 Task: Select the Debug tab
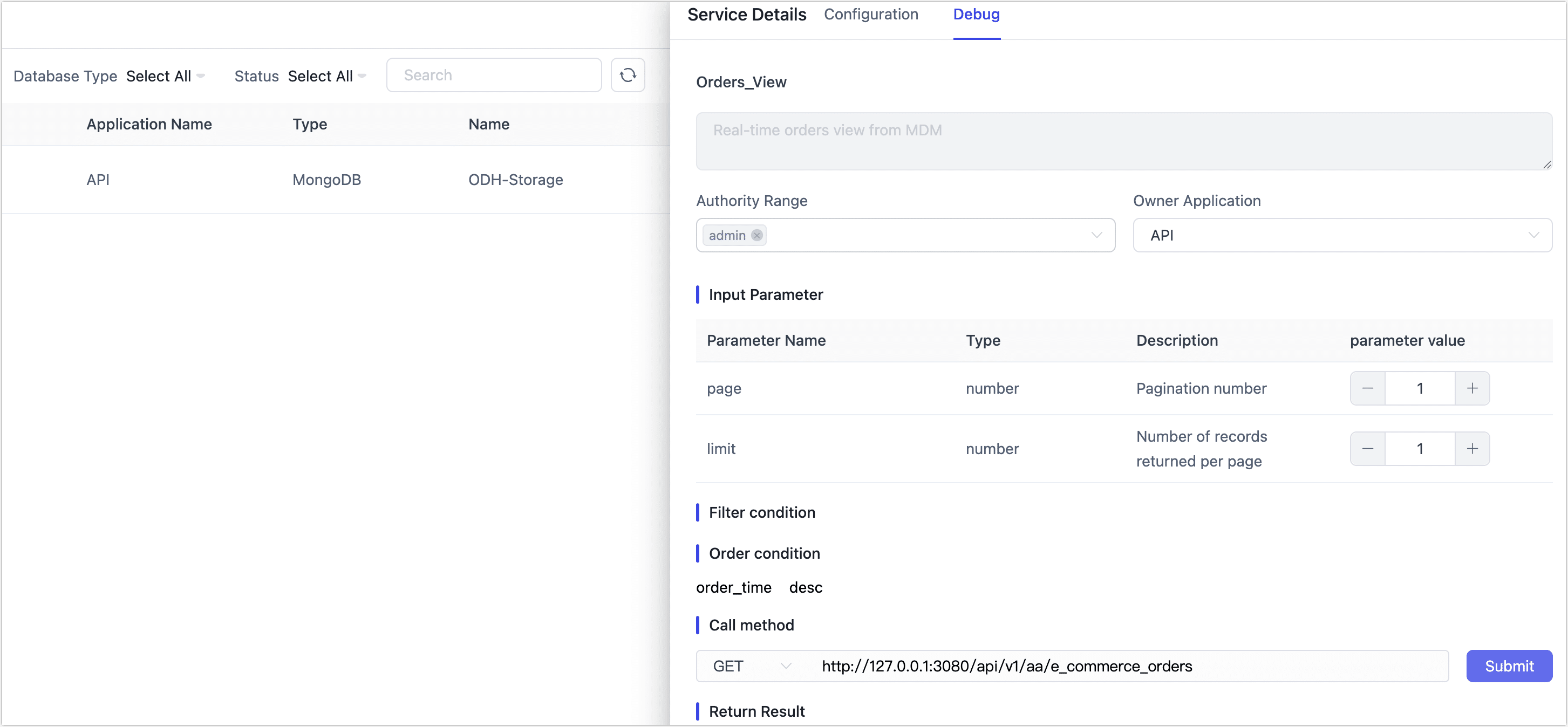976,14
